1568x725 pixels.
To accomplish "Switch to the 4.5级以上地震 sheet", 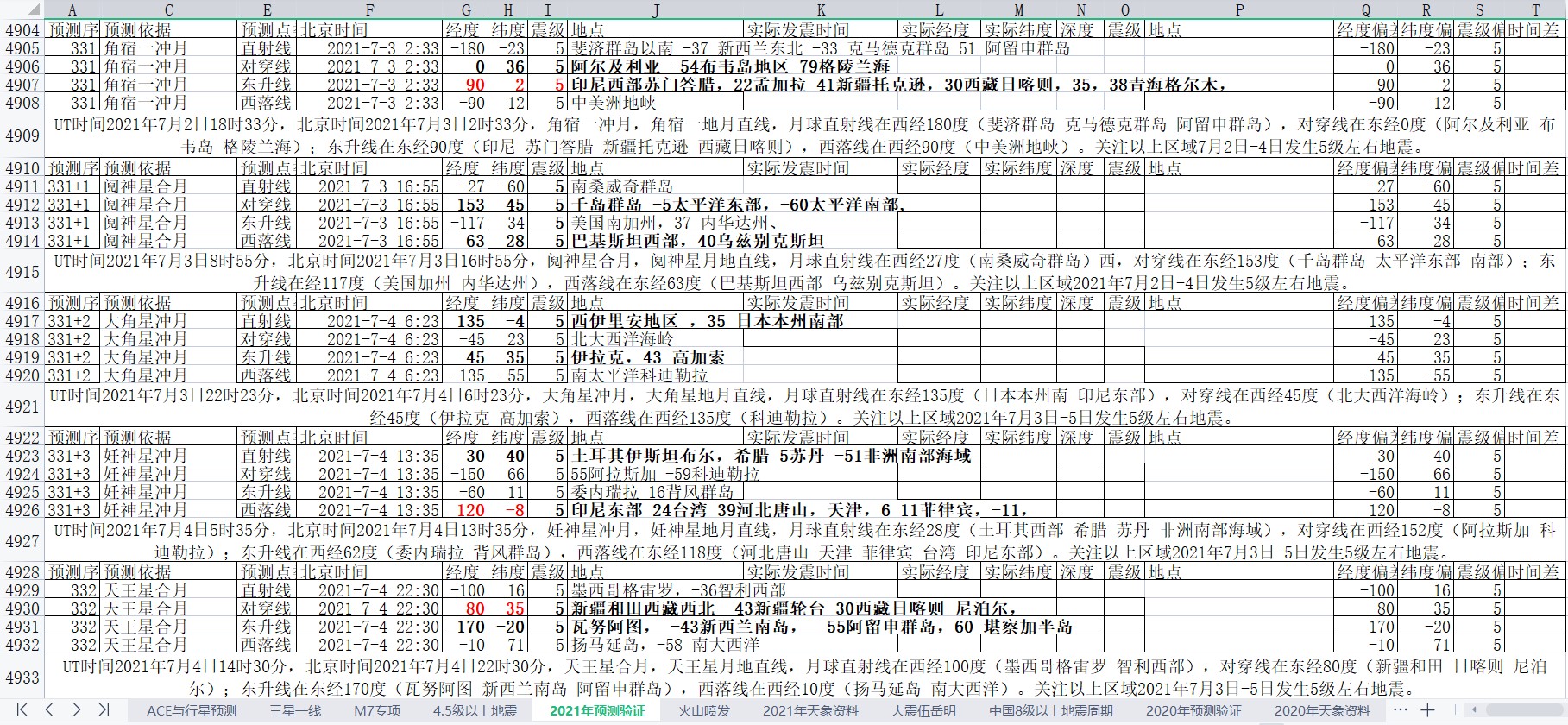I will (x=475, y=710).
